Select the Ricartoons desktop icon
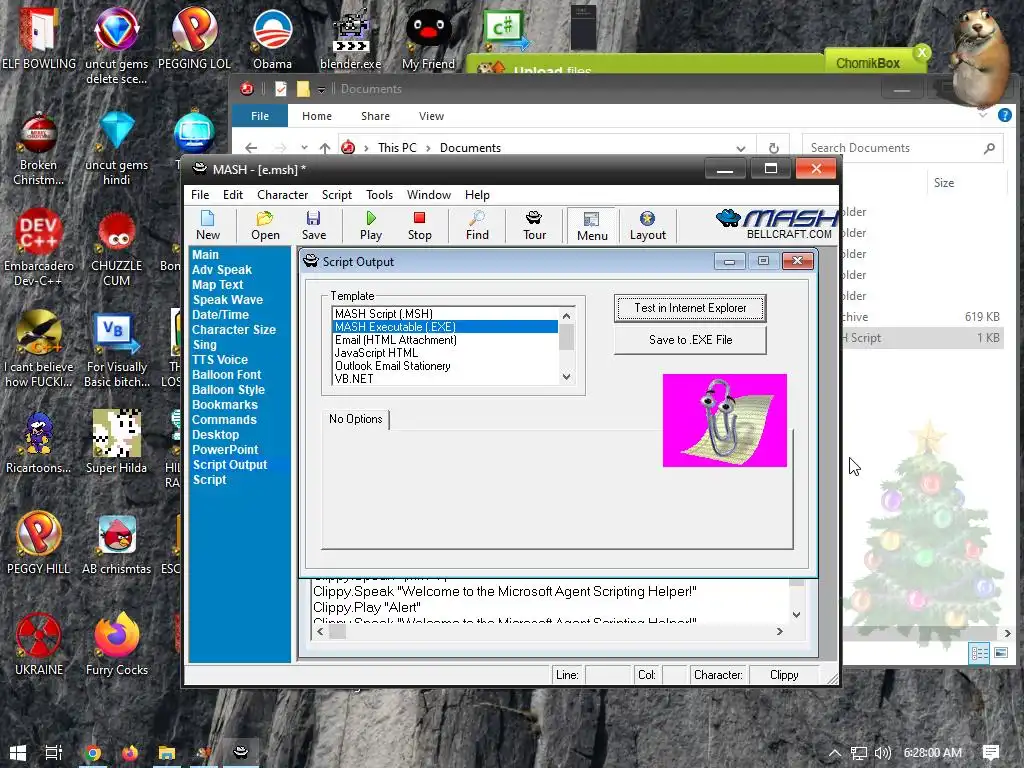 click(x=39, y=441)
